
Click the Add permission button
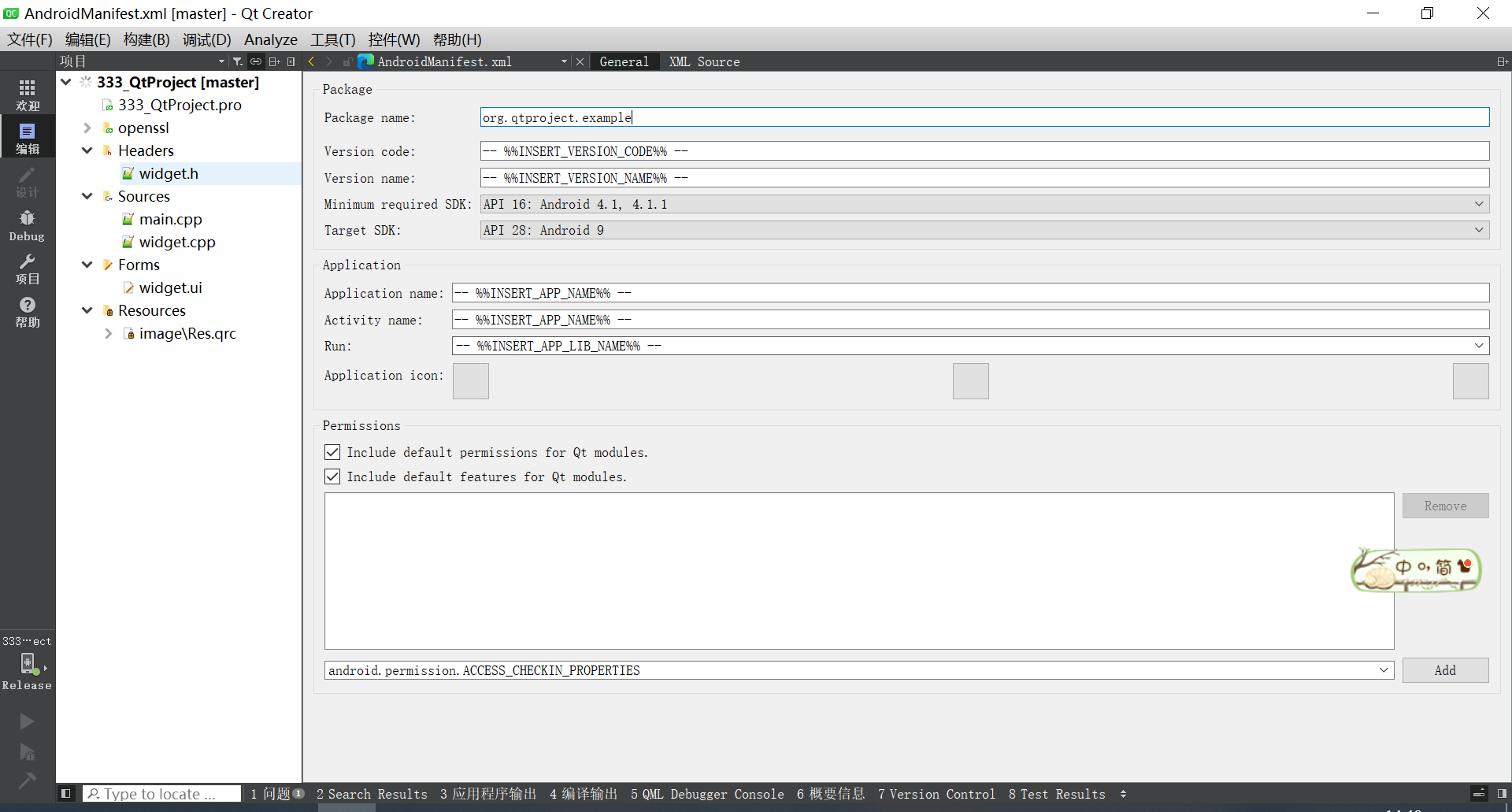click(1445, 670)
